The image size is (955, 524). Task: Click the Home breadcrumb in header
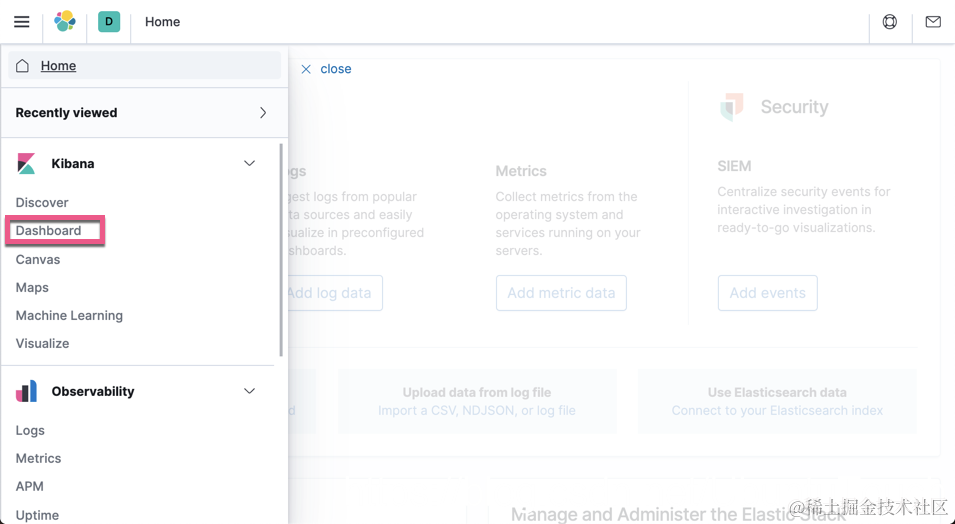(163, 22)
